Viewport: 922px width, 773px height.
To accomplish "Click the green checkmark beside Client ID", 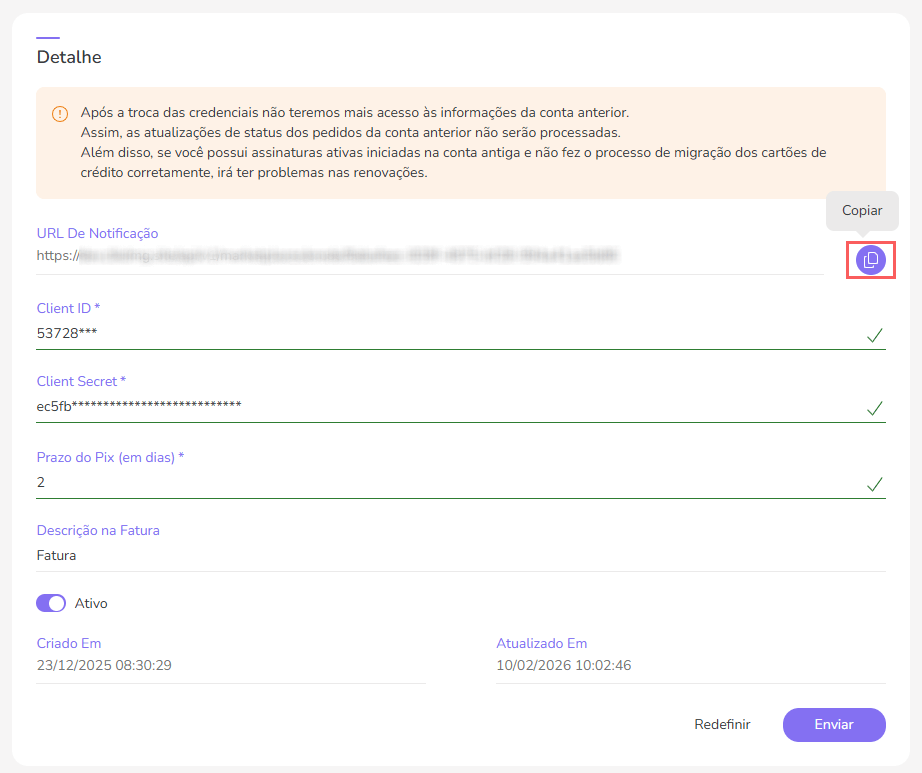I will pos(875,336).
